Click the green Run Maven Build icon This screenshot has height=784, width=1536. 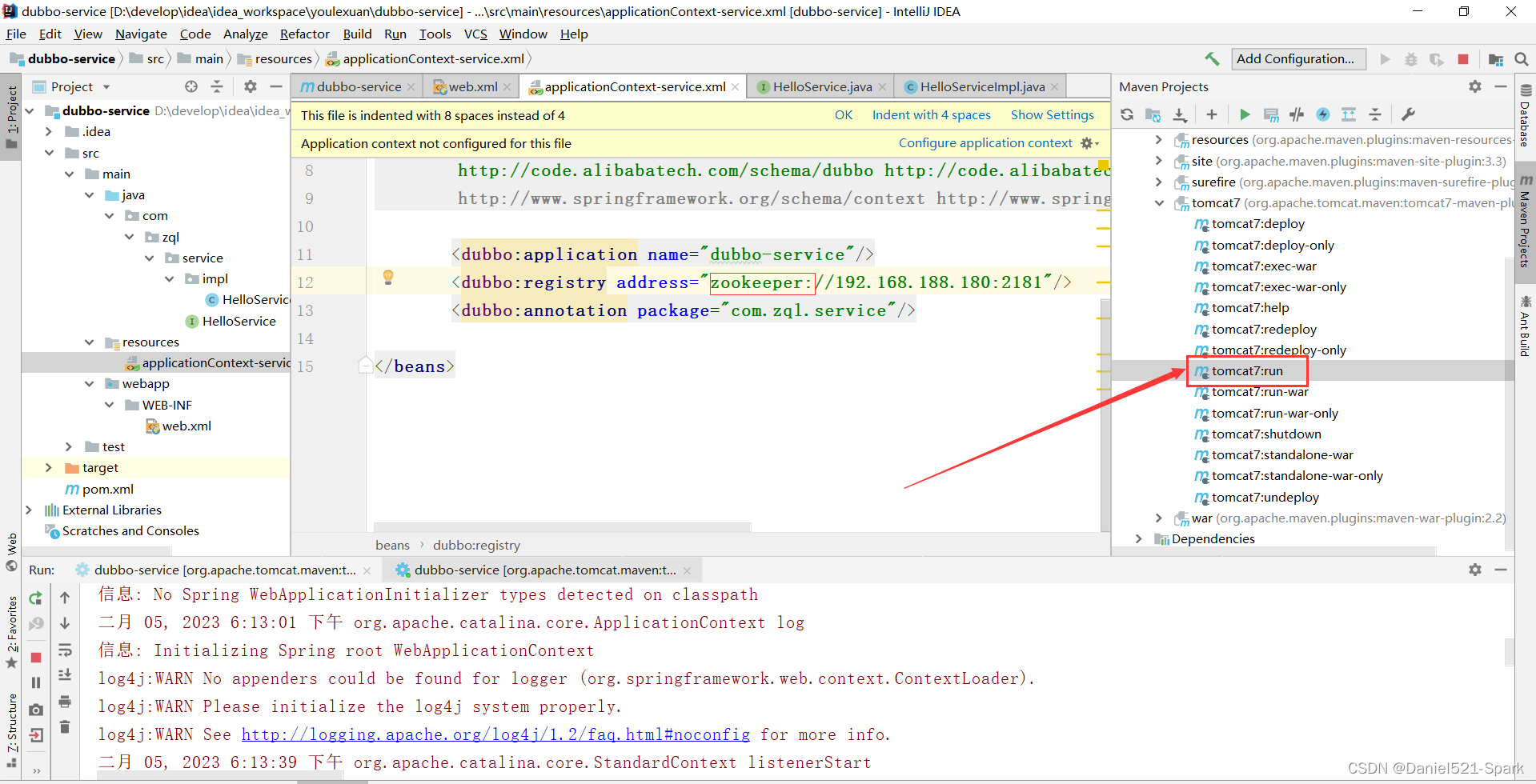point(1245,114)
